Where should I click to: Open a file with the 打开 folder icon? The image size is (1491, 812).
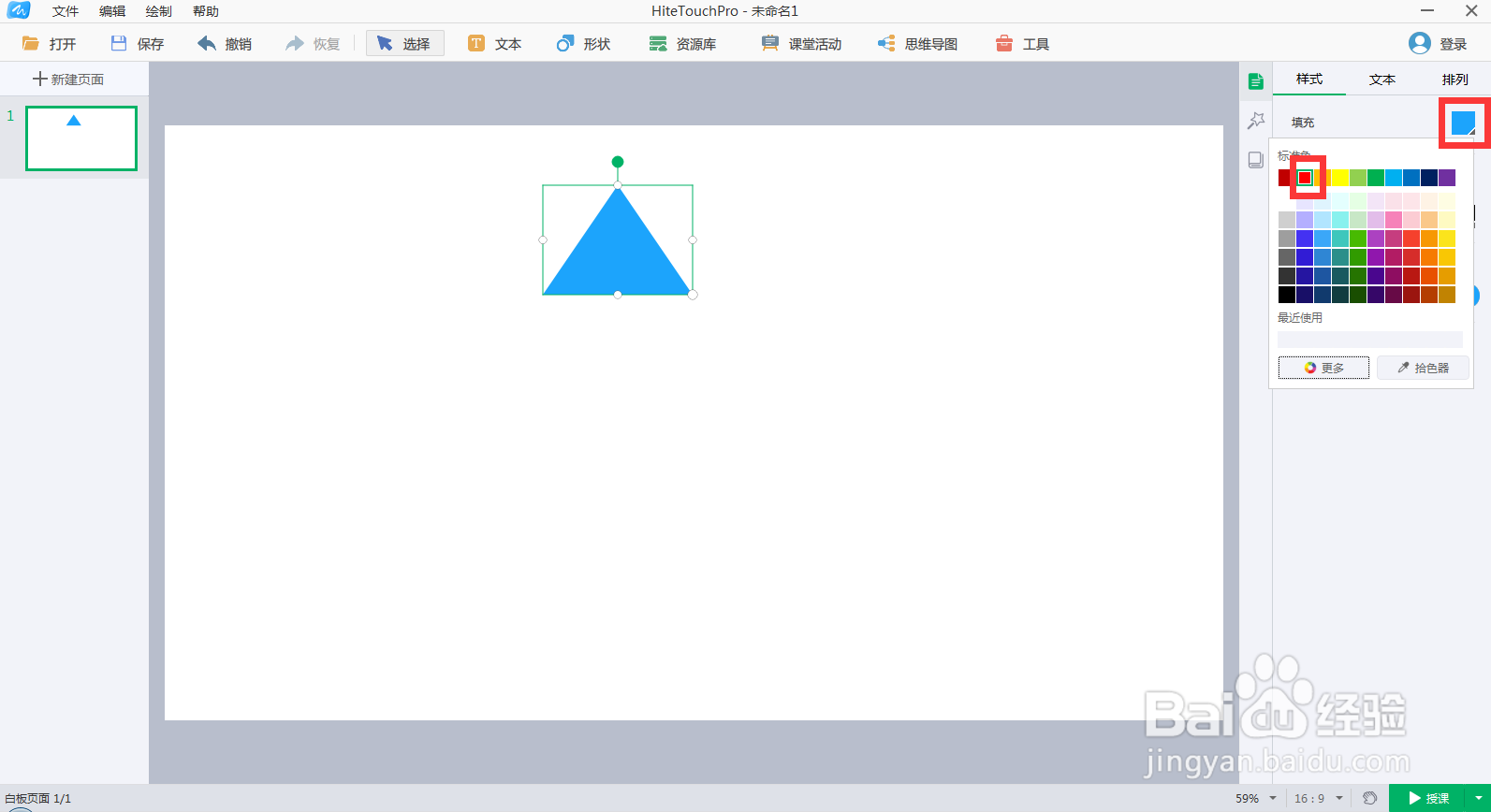(x=49, y=44)
